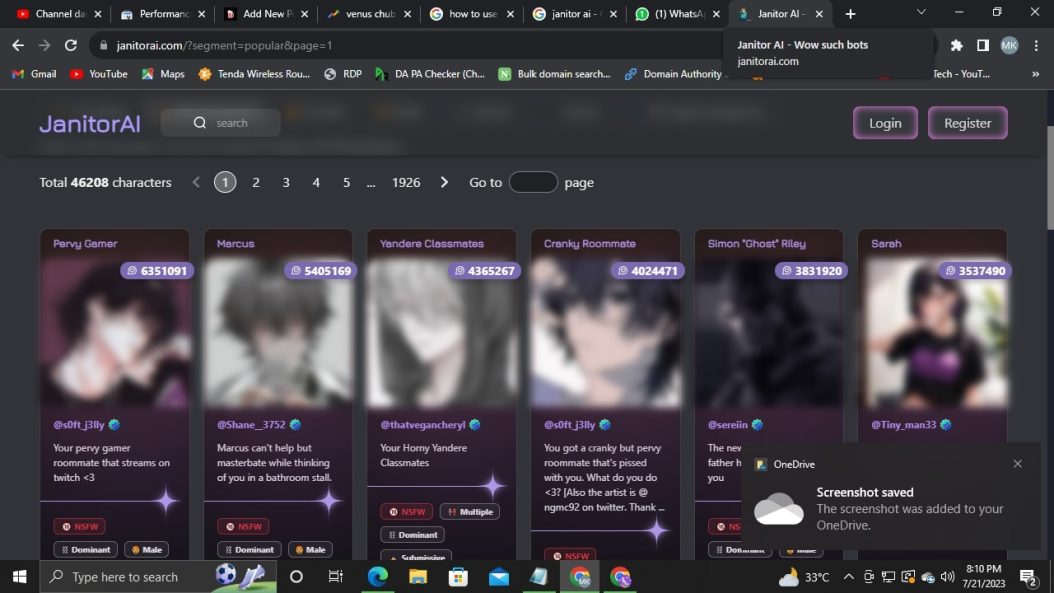This screenshot has width=1054, height=593.
Task: Open the MK profile avatar menu
Action: click(x=1009, y=45)
